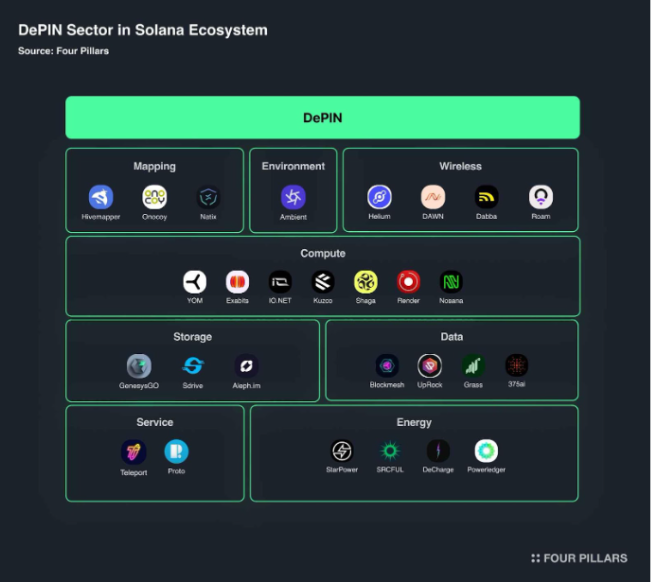Click the green DePIN header banner
This screenshot has height=582, width=652.
pos(322,117)
